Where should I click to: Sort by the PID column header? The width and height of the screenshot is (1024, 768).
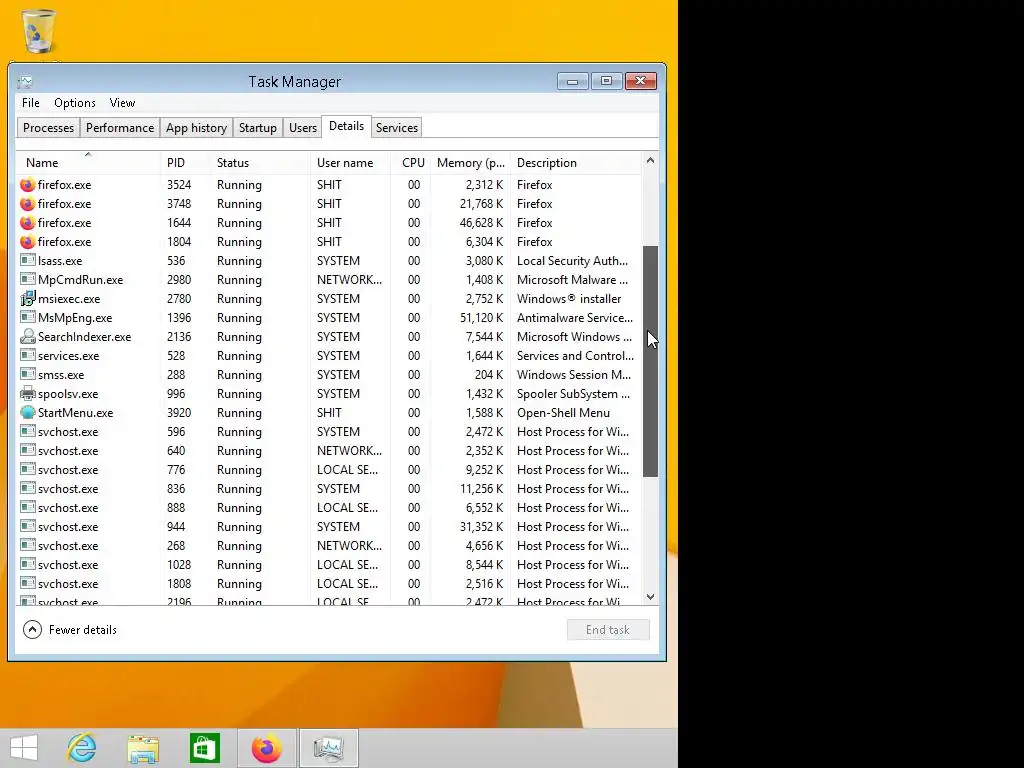pyautogui.click(x=185, y=163)
